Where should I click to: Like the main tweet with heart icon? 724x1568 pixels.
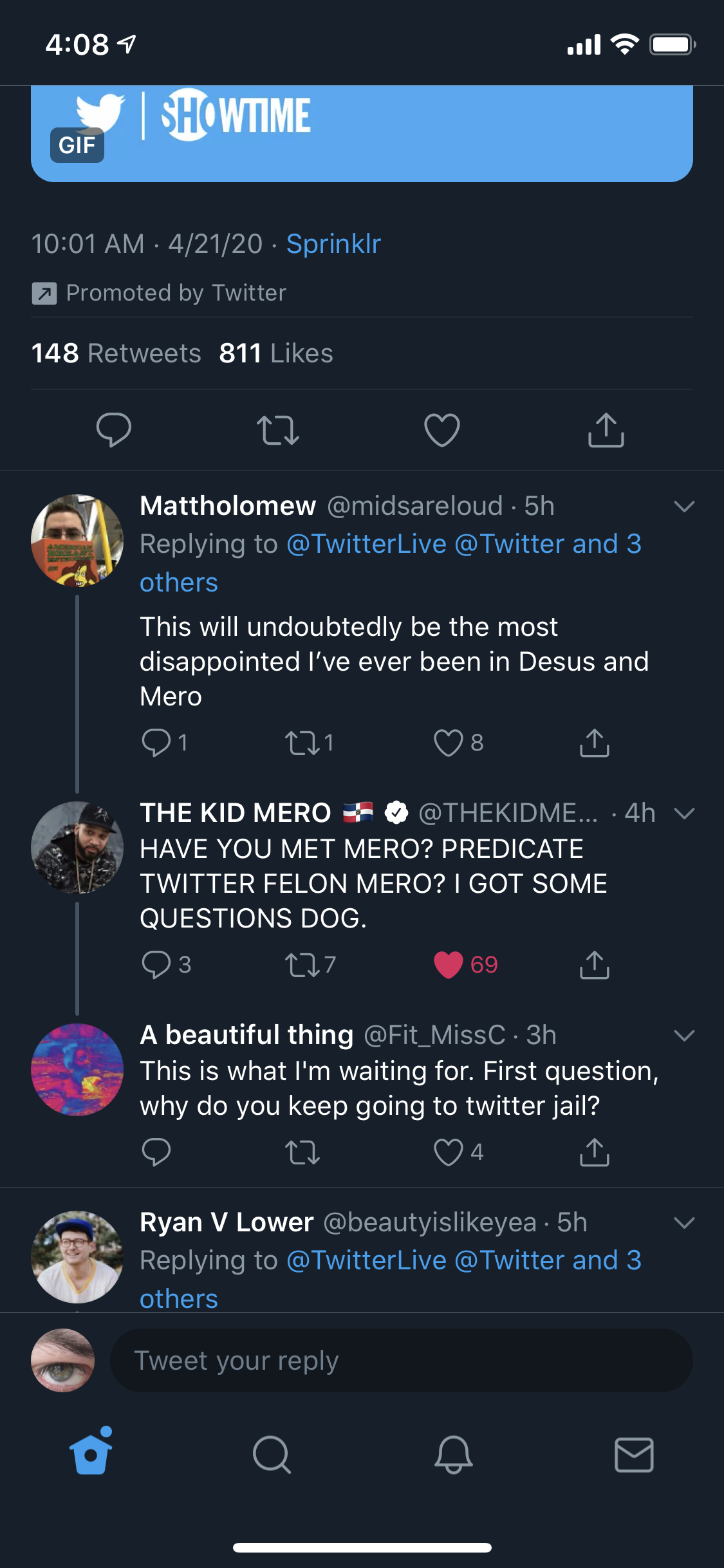pos(442,430)
